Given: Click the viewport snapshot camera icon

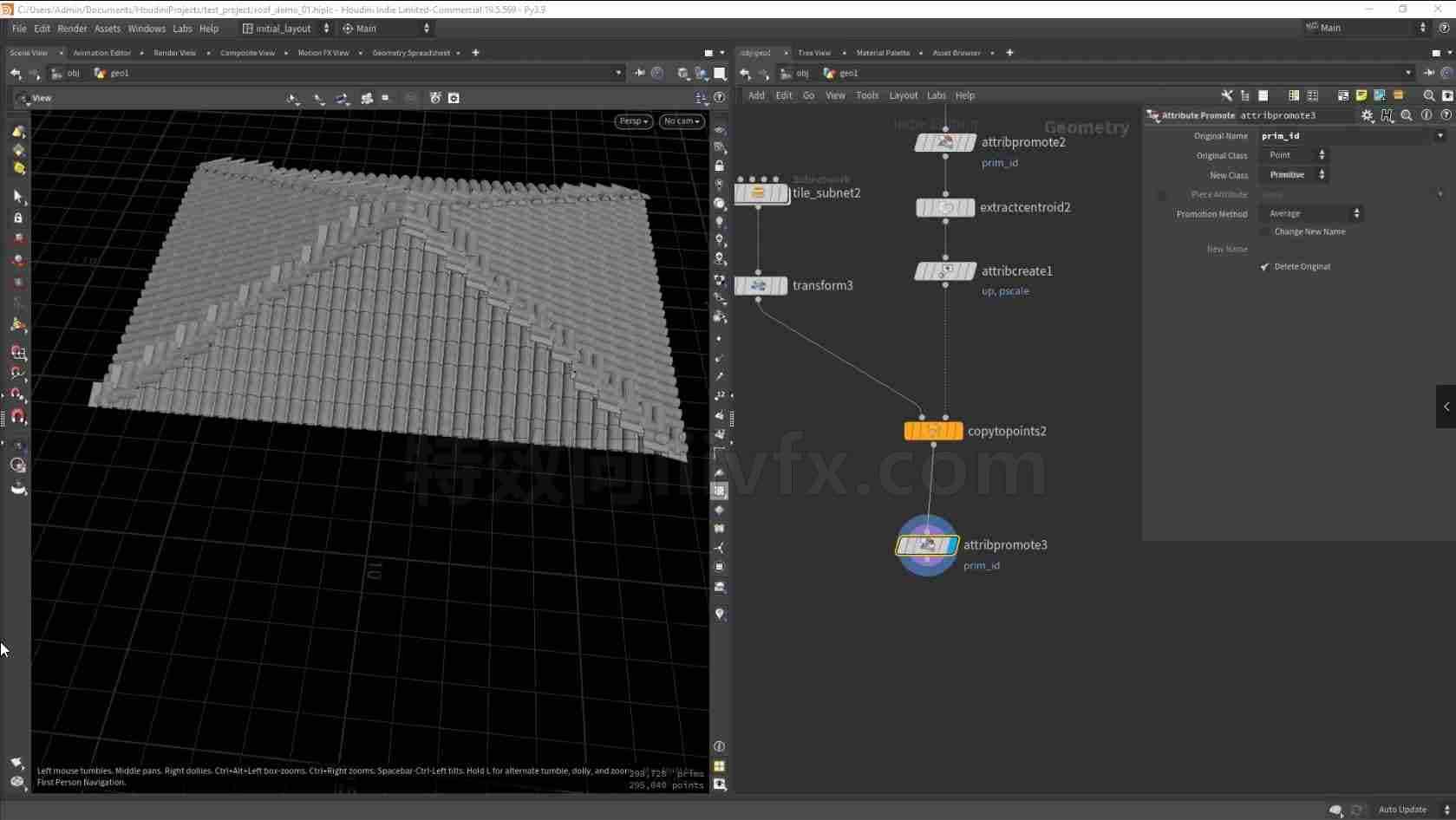Looking at the screenshot, I should point(454,98).
